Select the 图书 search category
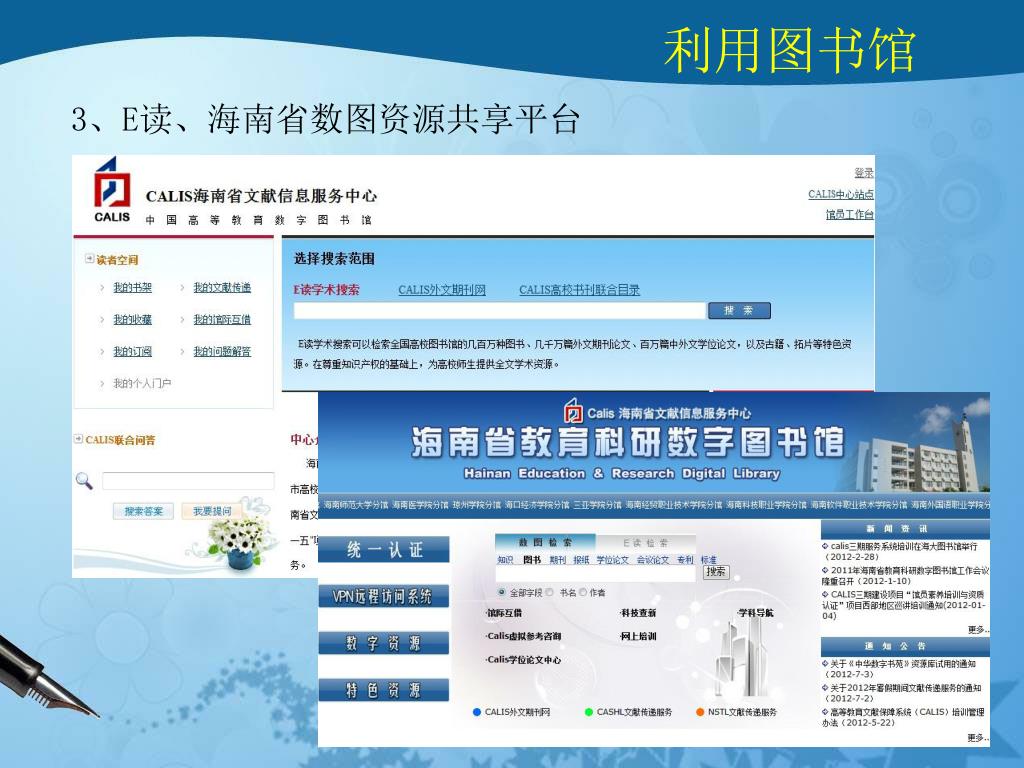Image resolution: width=1024 pixels, height=768 pixels. pos(532,560)
